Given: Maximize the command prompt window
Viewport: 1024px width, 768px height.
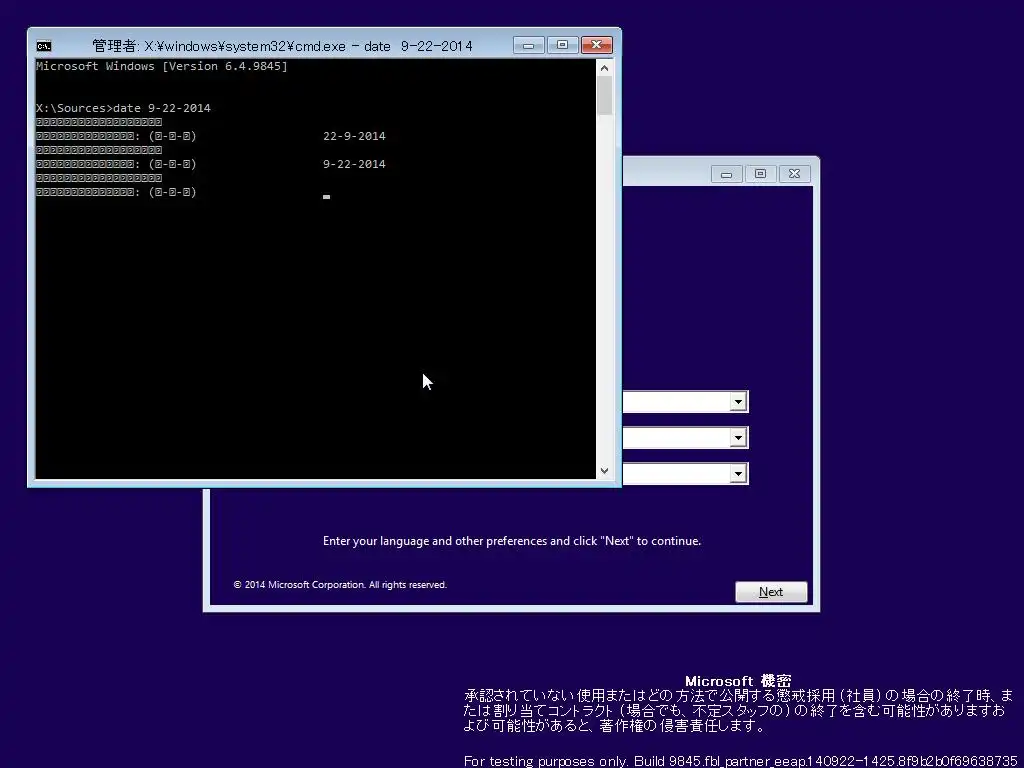Looking at the screenshot, I should coord(562,45).
